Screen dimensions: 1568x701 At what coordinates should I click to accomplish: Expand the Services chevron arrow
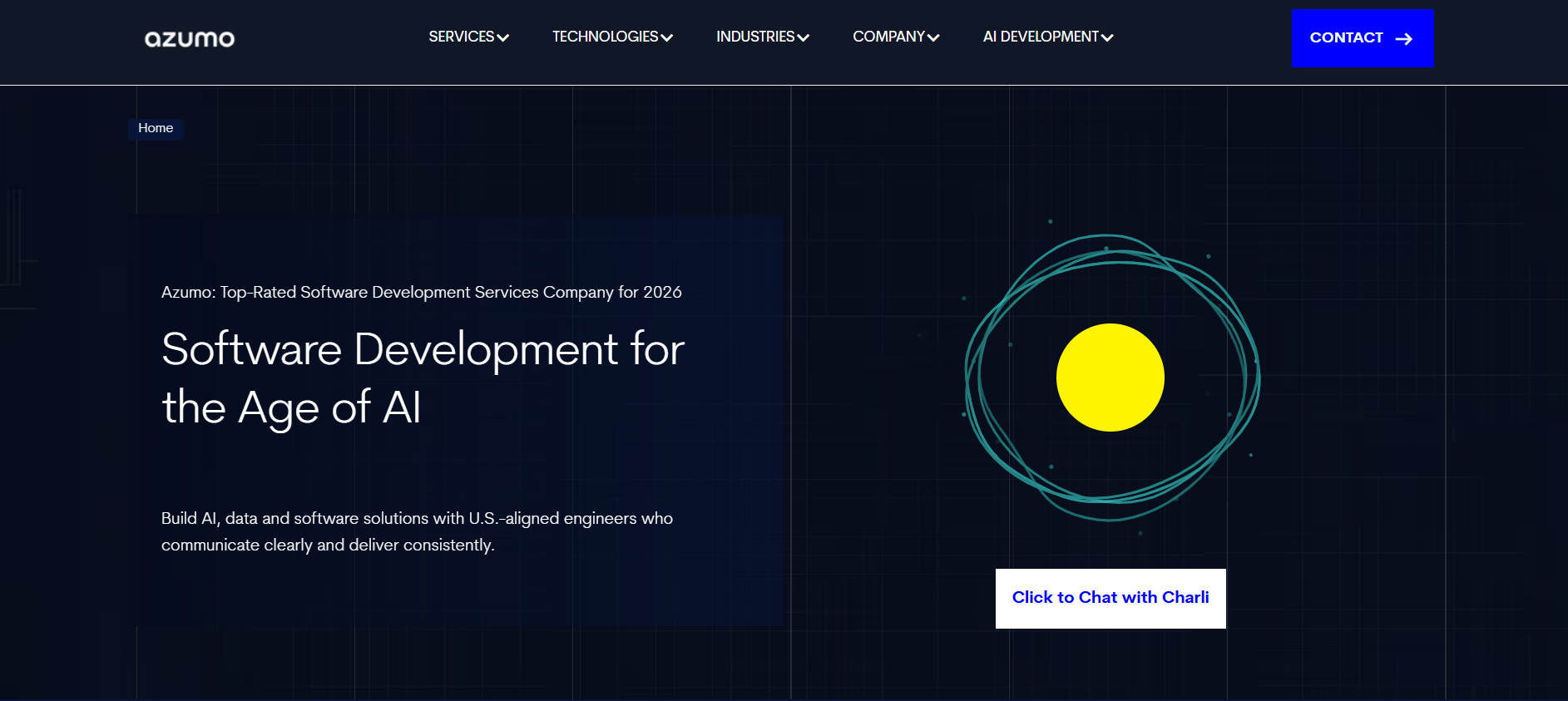pyautogui.click(x=502, y=37)
